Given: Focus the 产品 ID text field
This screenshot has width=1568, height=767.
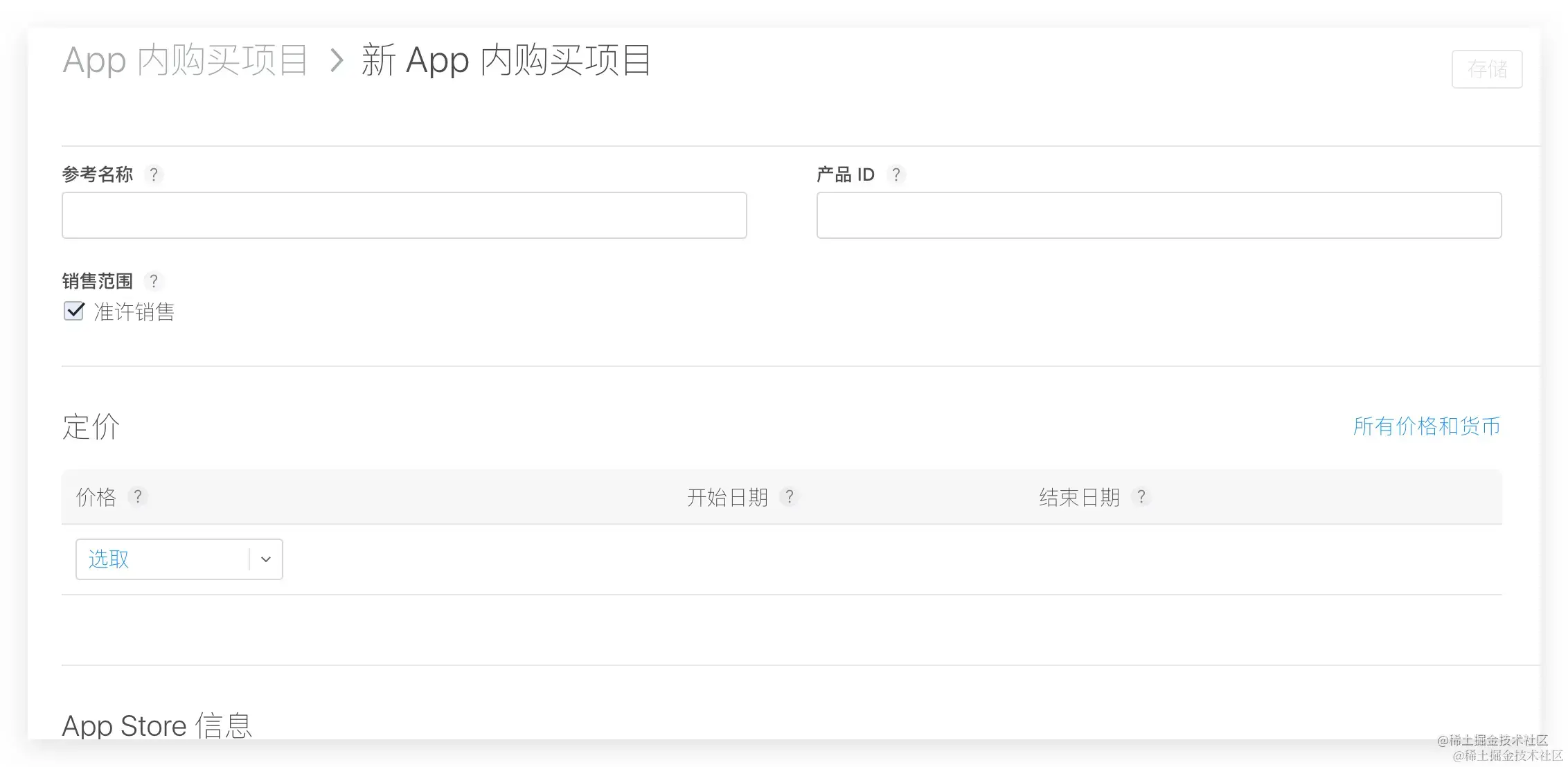Looking at the screenshot, I should pos(1158,215).
